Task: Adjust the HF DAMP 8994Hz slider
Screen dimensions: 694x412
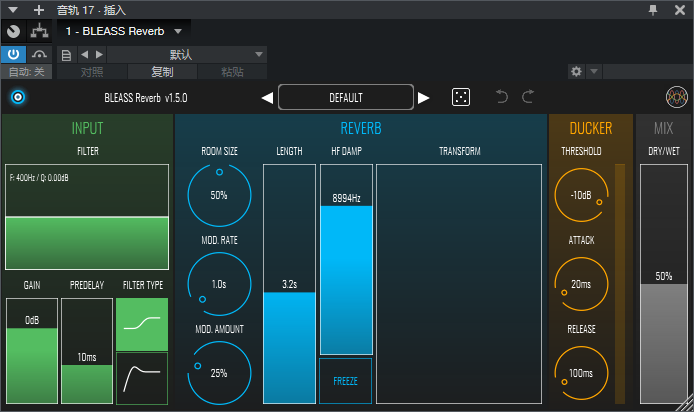Action: point(347,259)
